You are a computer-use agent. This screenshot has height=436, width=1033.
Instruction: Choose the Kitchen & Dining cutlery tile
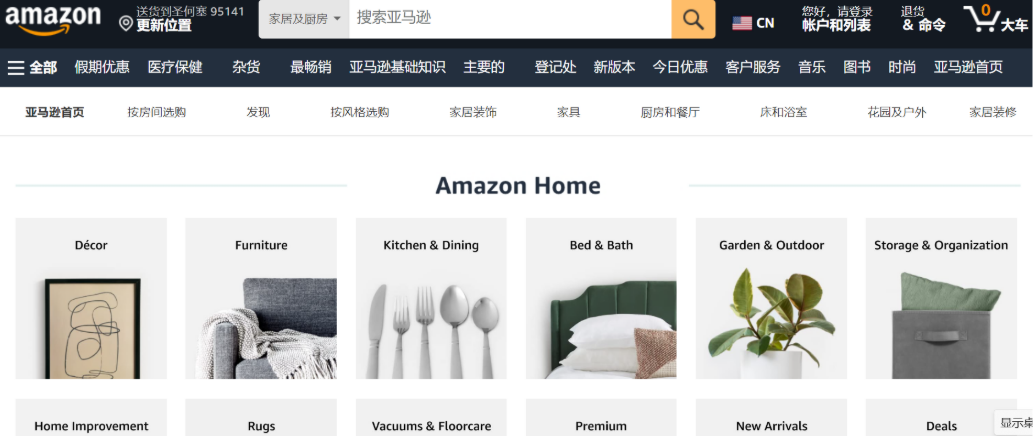tap(431, 298)
